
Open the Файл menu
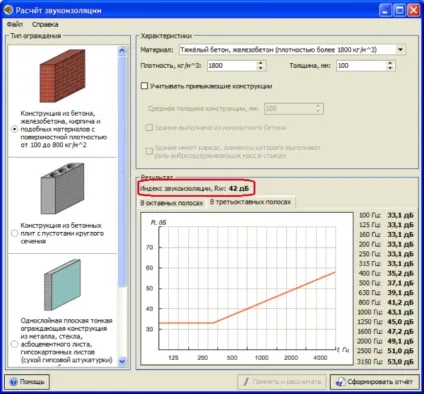[15, 24]
